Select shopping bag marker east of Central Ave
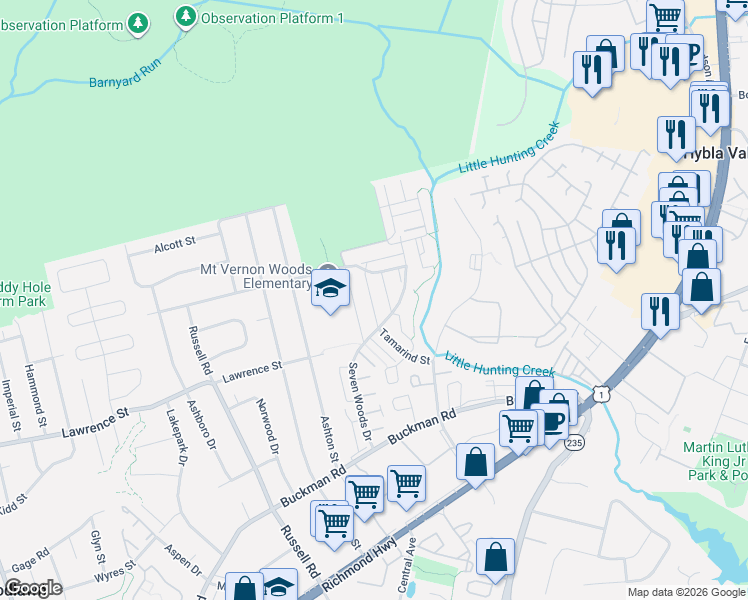 [x=495, y=560]
